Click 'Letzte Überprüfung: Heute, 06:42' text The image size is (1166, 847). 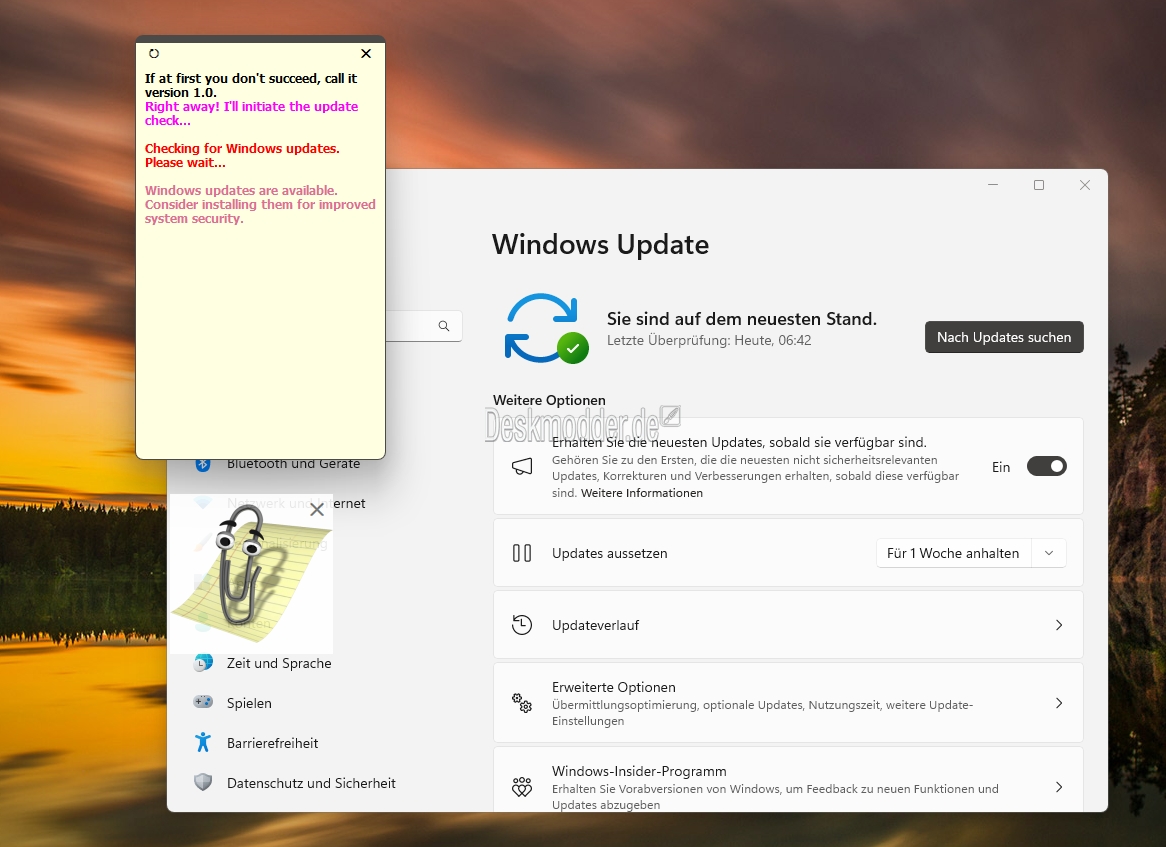[709, 341]
